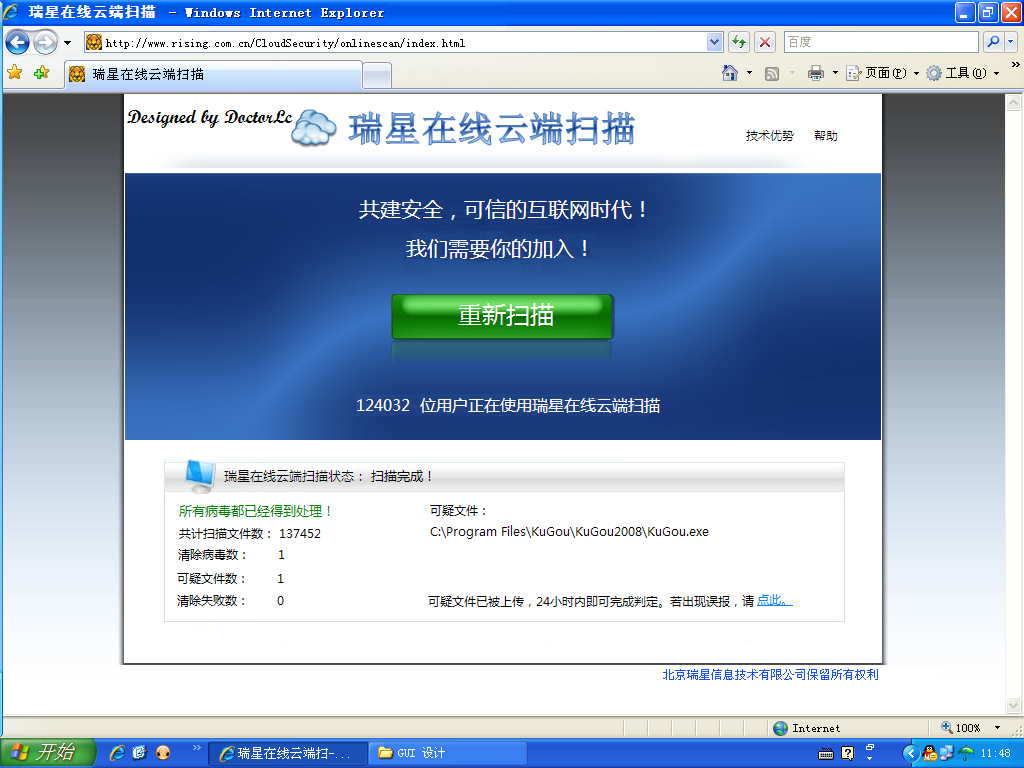
Task: Click the computer monitor scan status icon
Action: pyautogui.click(x=199, y=476)
